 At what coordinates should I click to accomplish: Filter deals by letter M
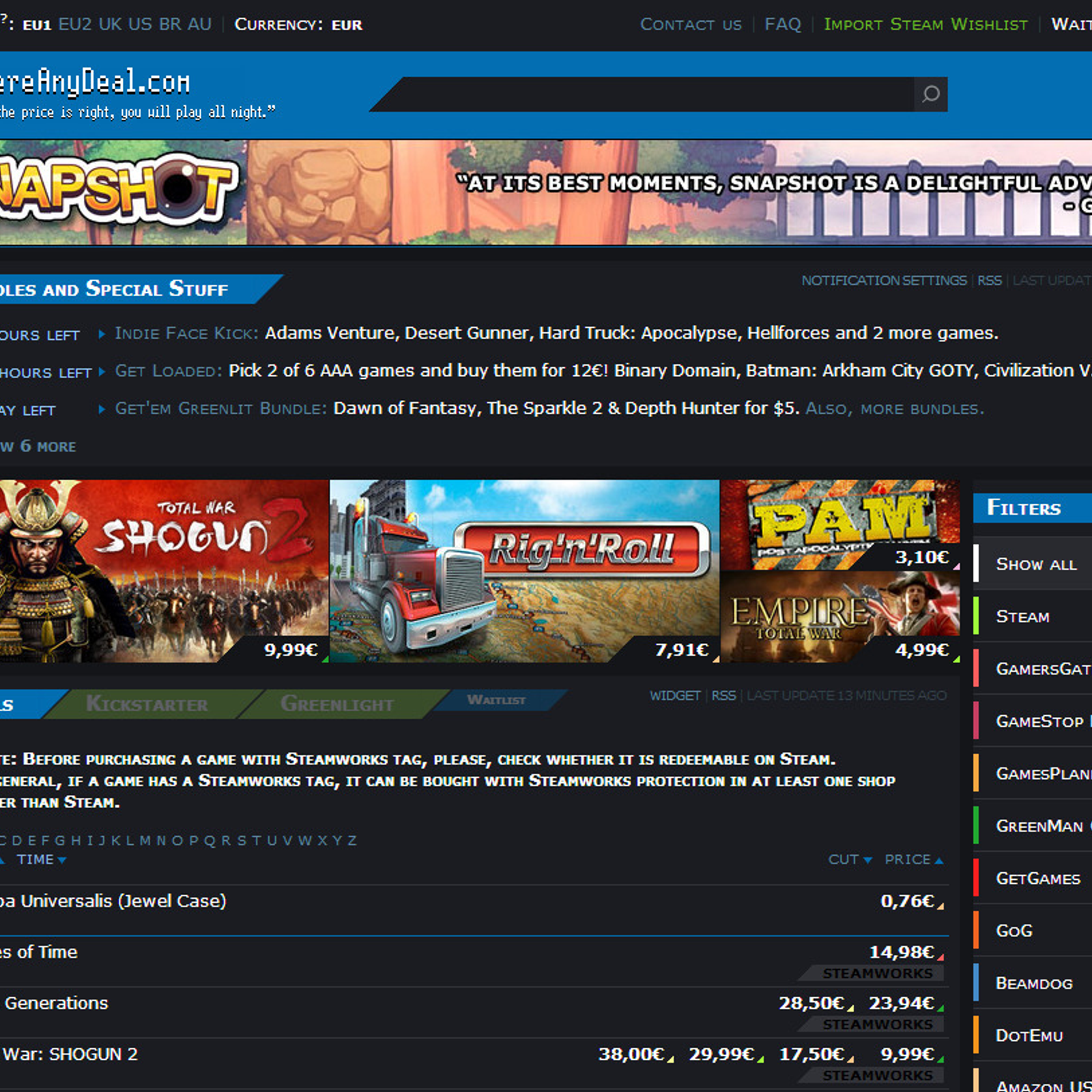[145, 841]
